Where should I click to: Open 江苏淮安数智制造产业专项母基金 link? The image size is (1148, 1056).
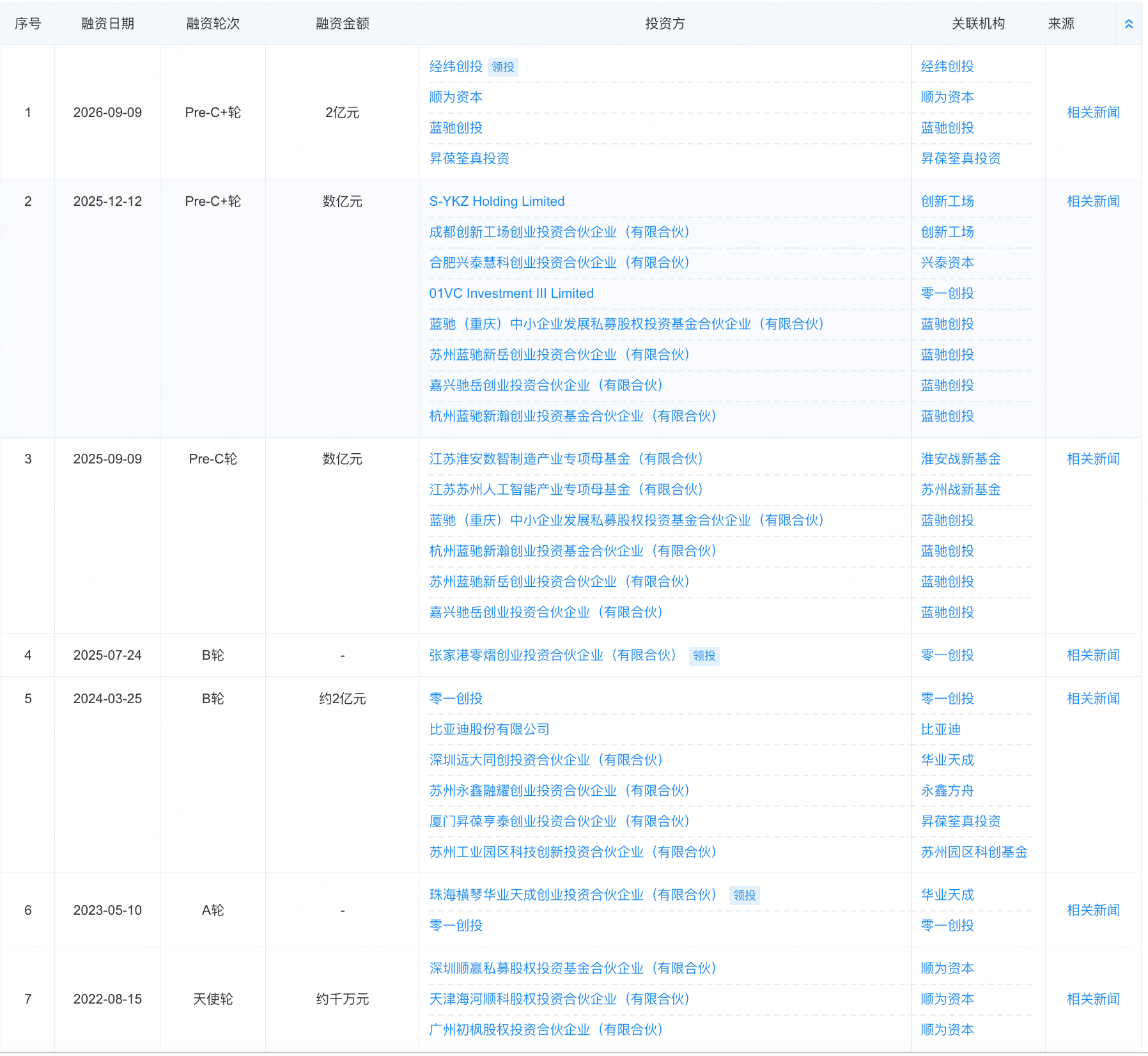[567, 459]
